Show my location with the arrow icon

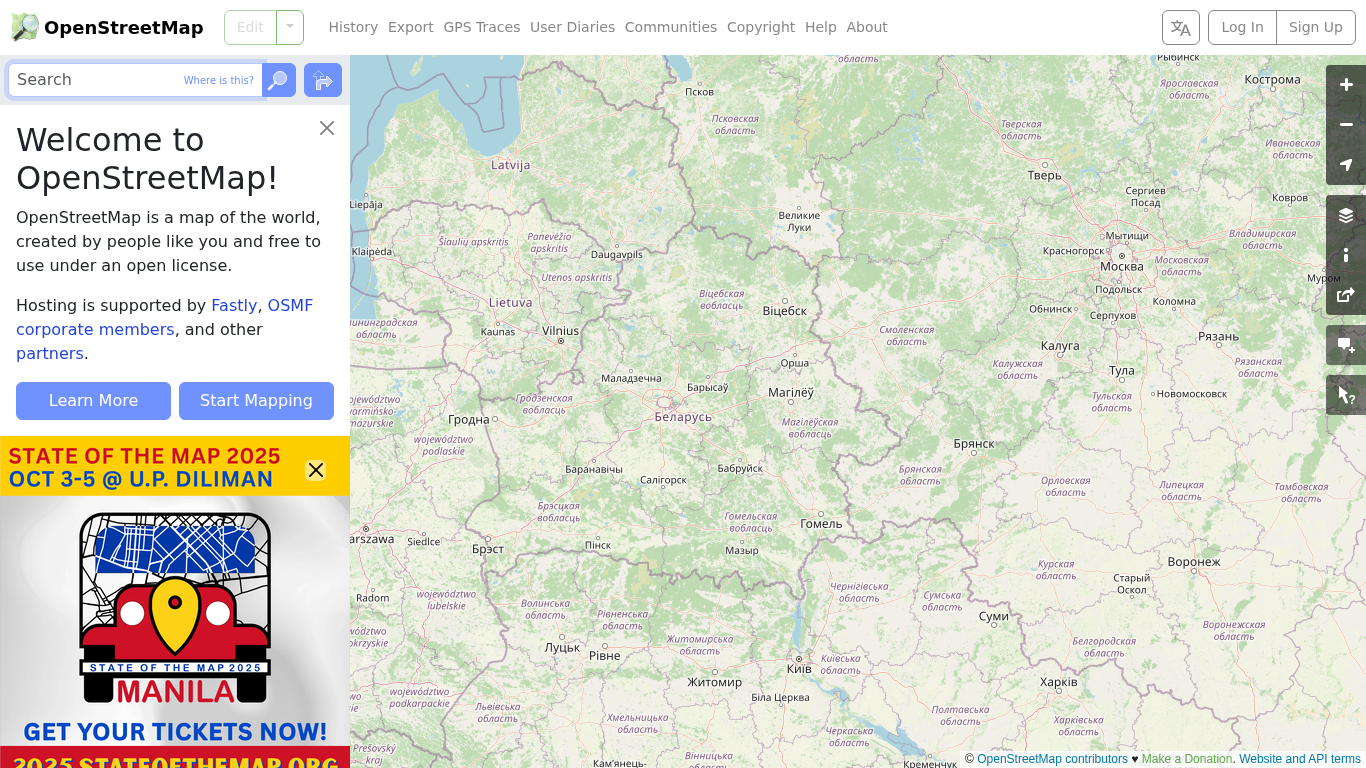click(1346, 165)
